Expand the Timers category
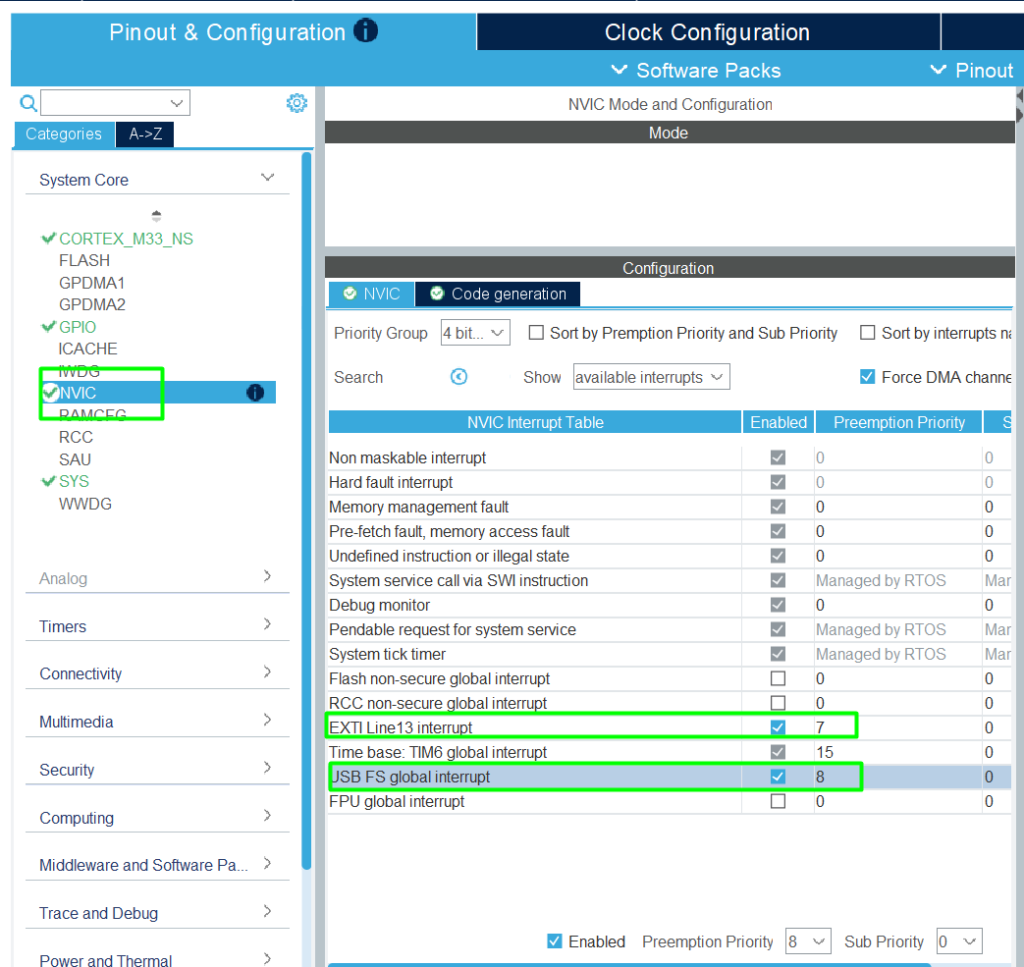 [x=155, y=626]
